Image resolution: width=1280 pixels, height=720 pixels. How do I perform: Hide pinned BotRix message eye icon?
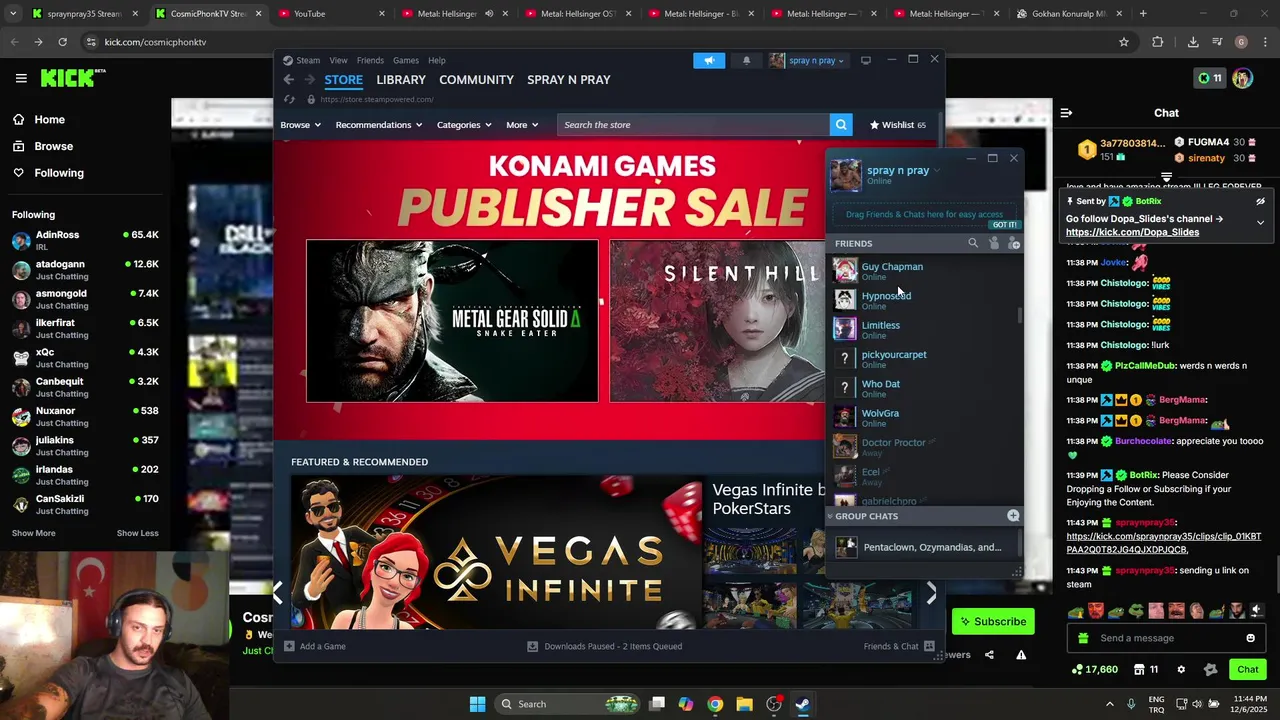pos(1260,201)
